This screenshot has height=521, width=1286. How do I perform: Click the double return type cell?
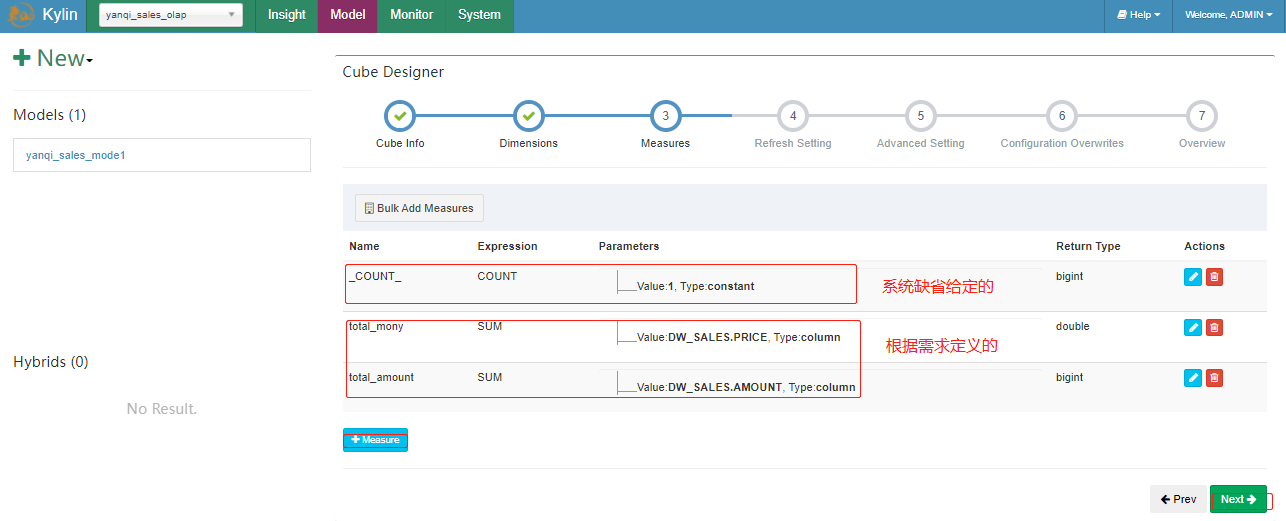(1073, 326)
